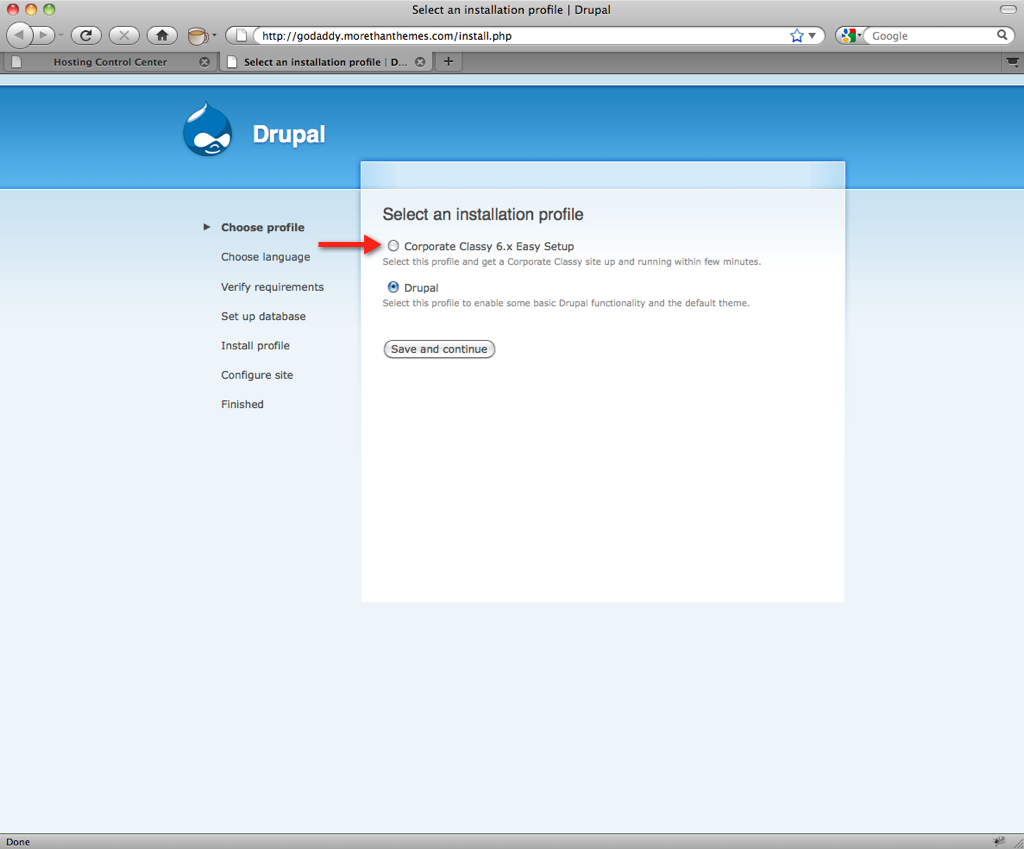Reload the page with the refresh button
Screen dimensions: 1024x849
(x=86, y=35)
